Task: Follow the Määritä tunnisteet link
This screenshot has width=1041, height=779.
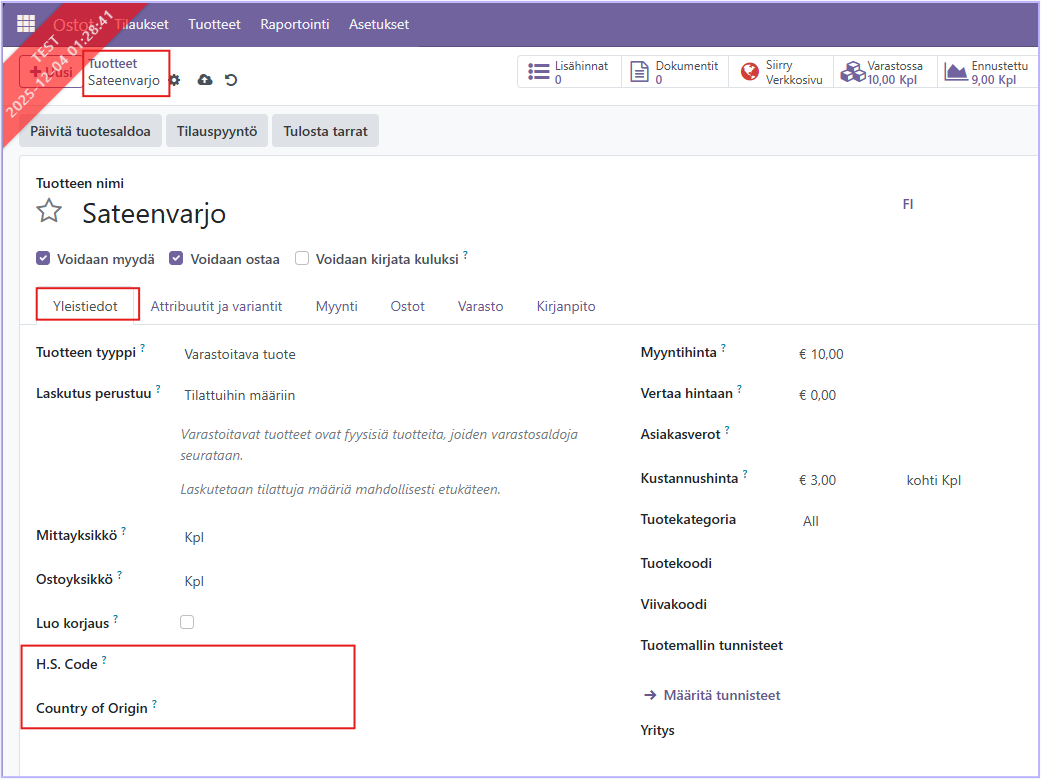Action: pyautogui.click(x=712, y=695)
